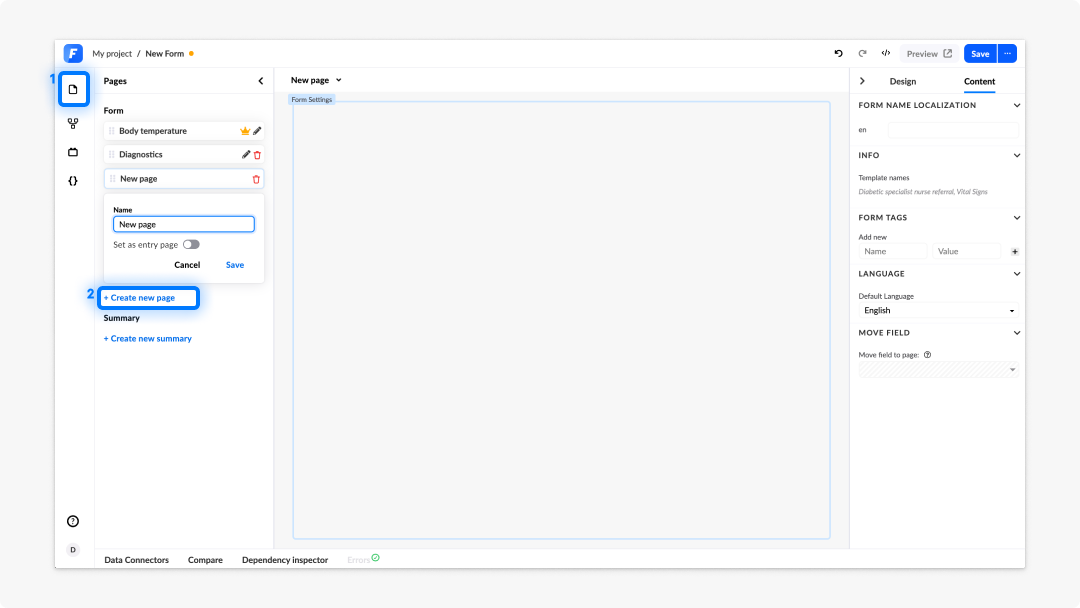1080x608 pixels.
Task: Click the Move field help icon
Action: (x=928, y=355)
